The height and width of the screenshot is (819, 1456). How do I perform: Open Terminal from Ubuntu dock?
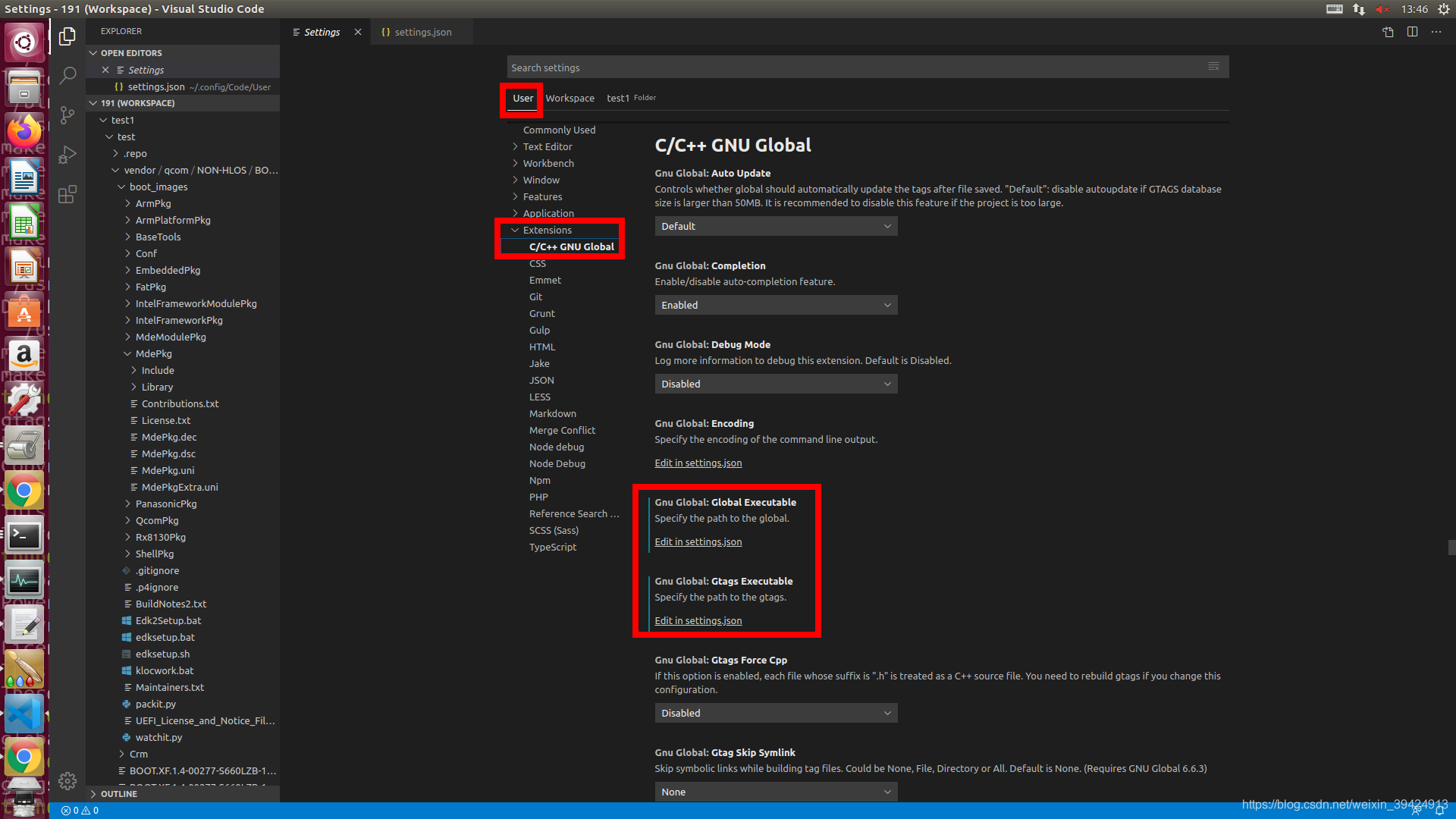[24, 535]
